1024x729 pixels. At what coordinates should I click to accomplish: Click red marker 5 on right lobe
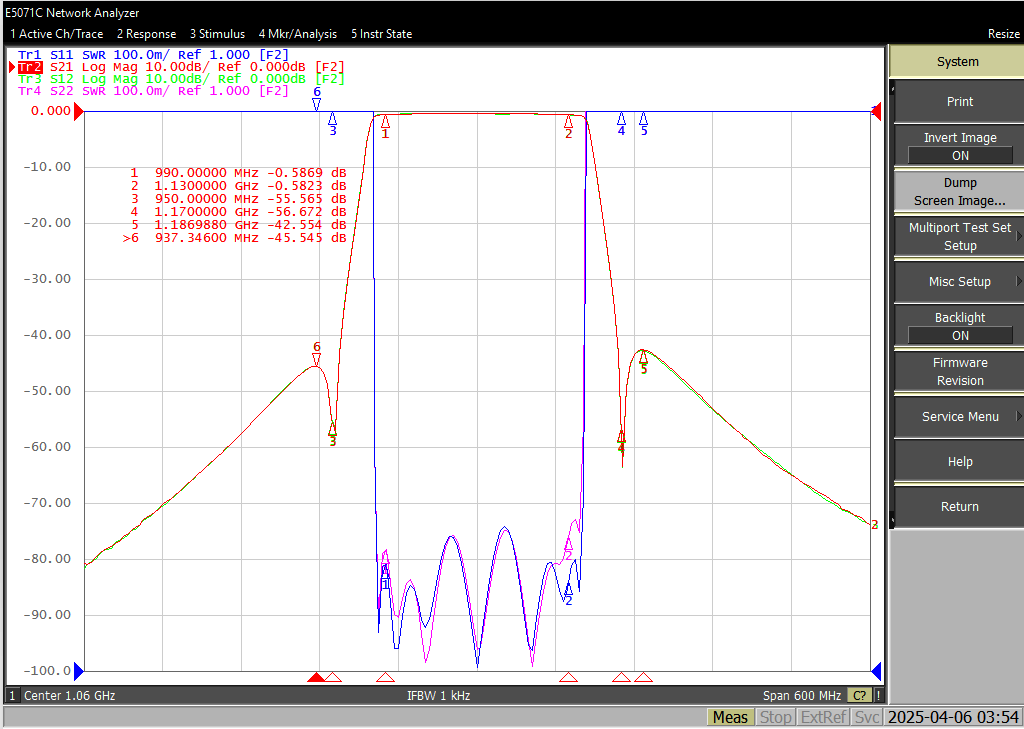[643, 363]
